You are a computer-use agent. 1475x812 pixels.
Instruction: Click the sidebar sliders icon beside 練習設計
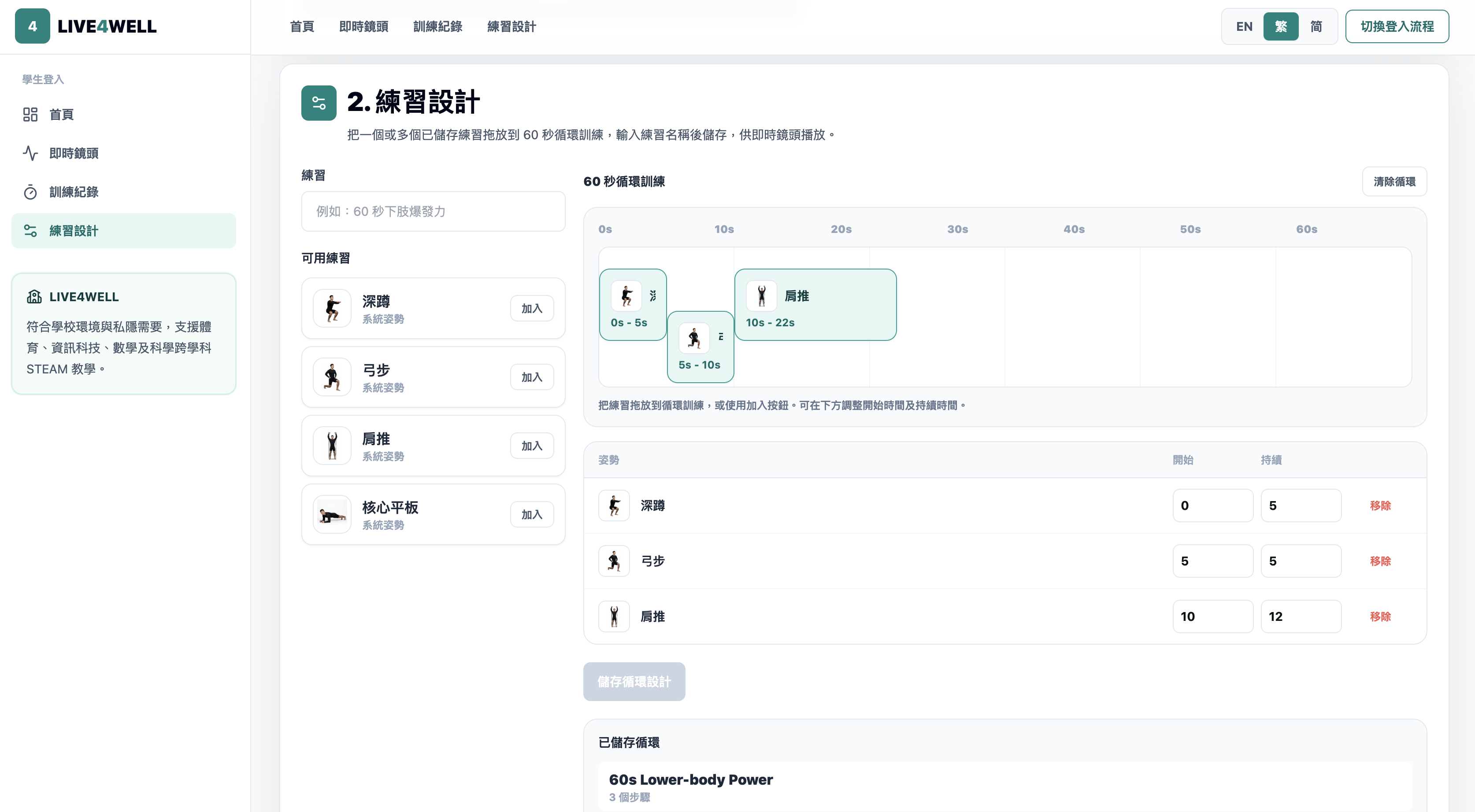pyautogui.click(x=30, y=231)
